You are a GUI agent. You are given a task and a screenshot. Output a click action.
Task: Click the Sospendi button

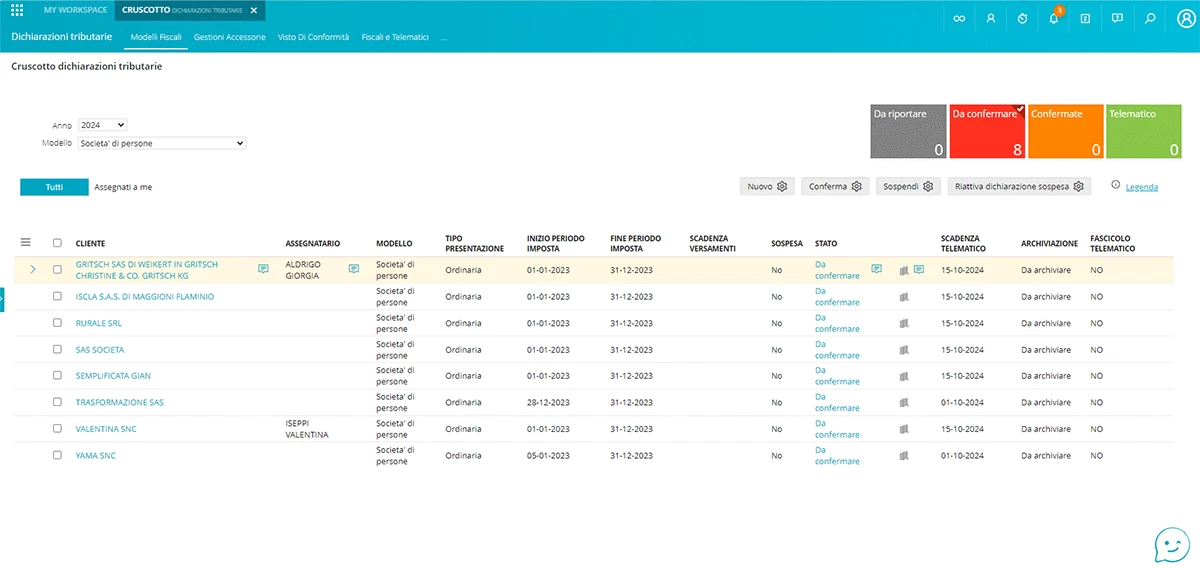pos(908,186)
